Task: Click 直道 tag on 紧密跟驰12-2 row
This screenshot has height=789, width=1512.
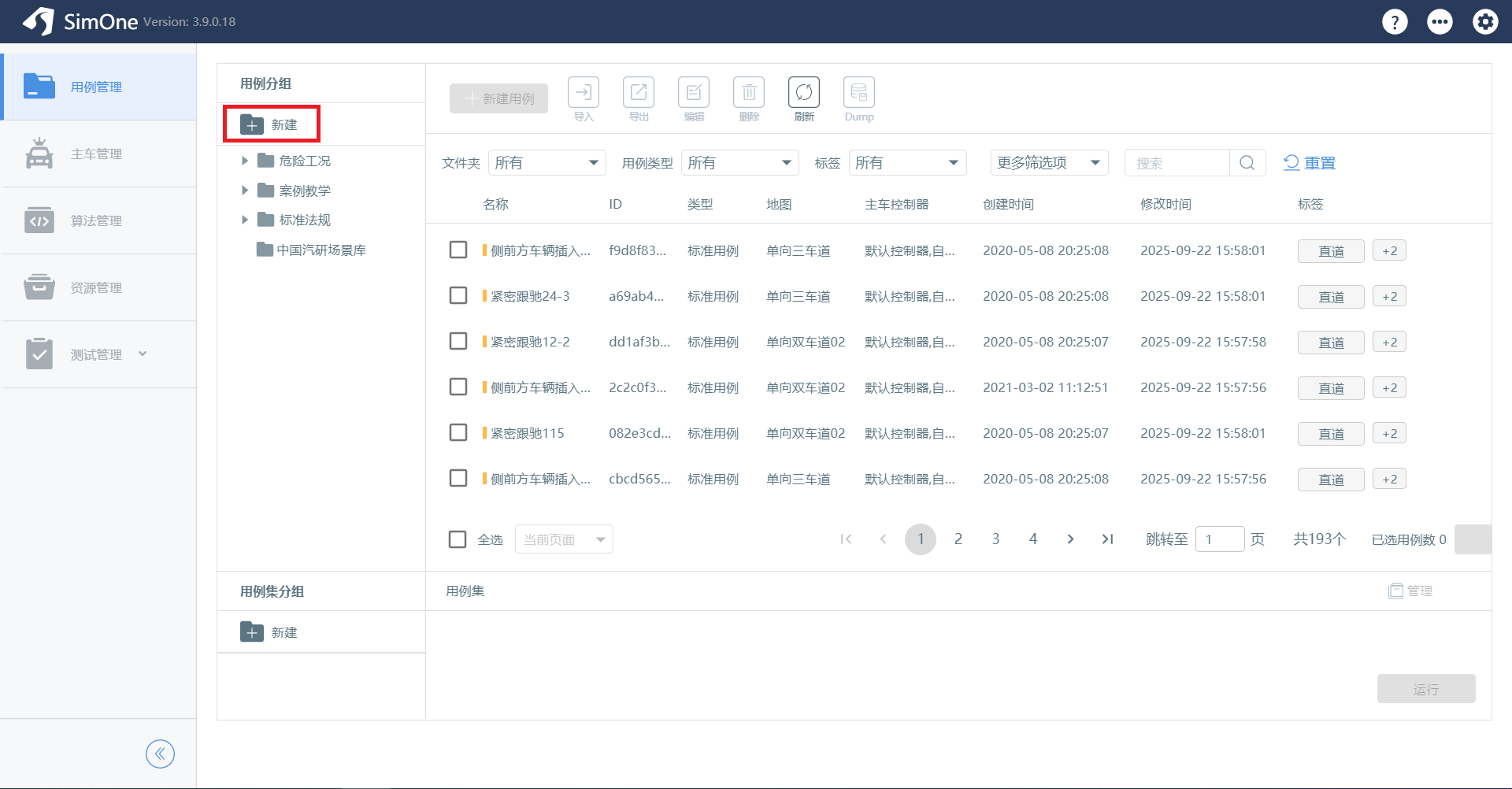Action: [1331, 342]
